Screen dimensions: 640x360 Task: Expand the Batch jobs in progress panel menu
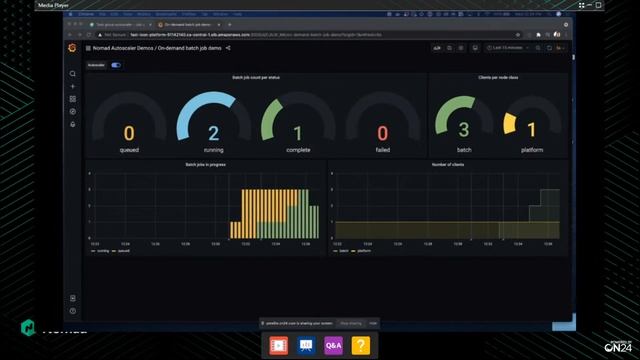point(205,164)
